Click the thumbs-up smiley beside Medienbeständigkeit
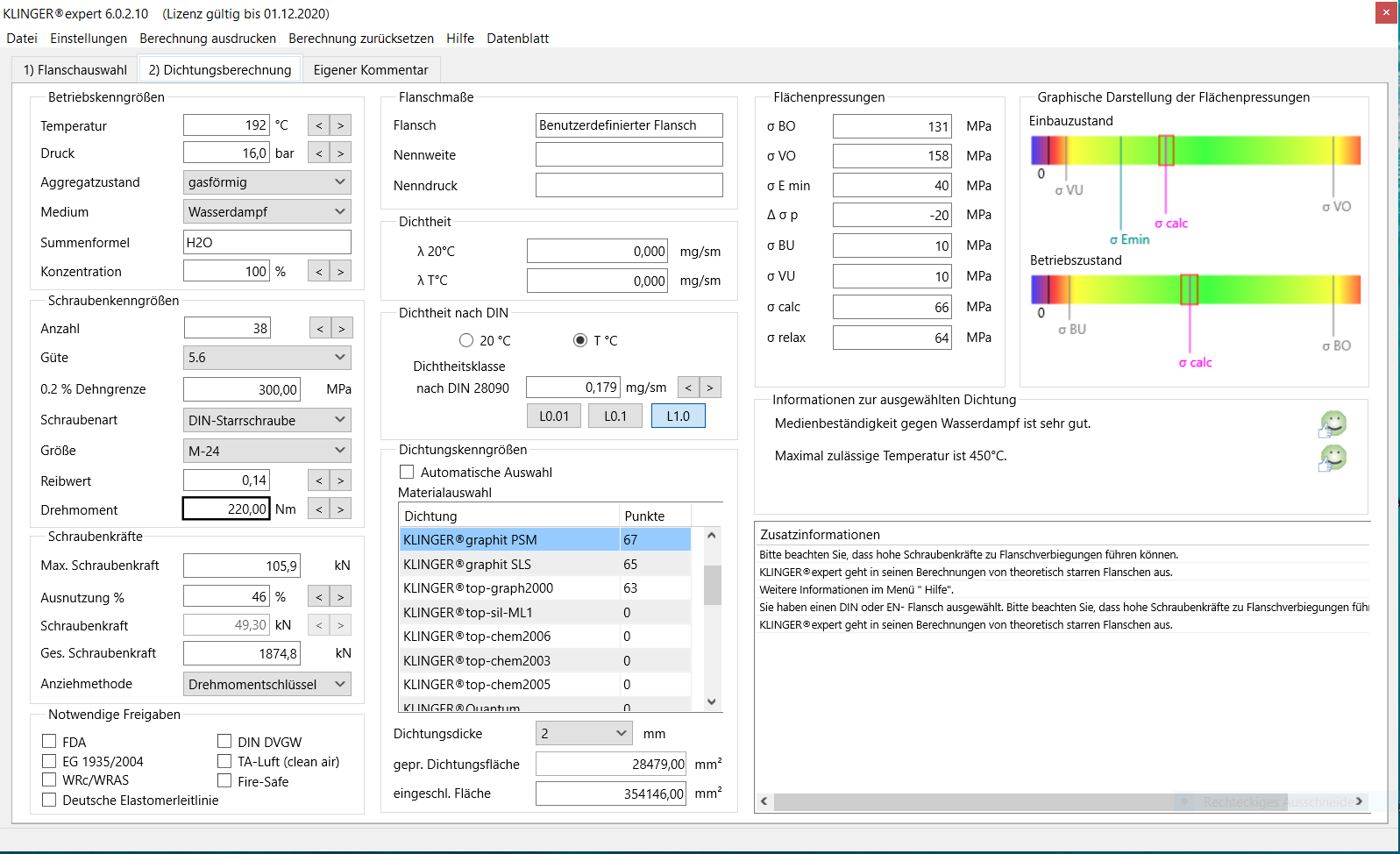The height and width of the screenshot is (854, 1400). coord(1332,424)
